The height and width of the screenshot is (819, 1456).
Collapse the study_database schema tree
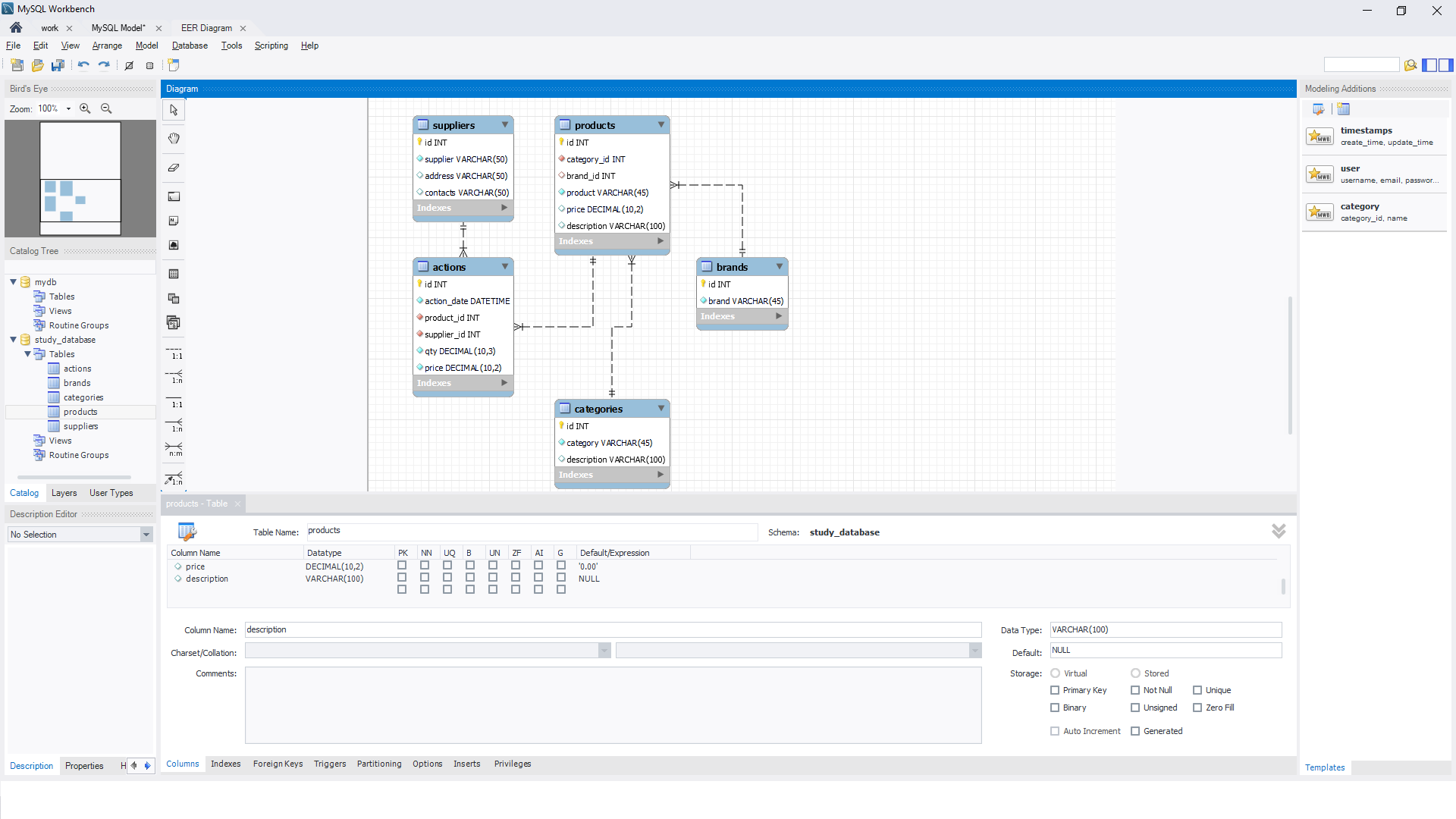pos(14,340)
